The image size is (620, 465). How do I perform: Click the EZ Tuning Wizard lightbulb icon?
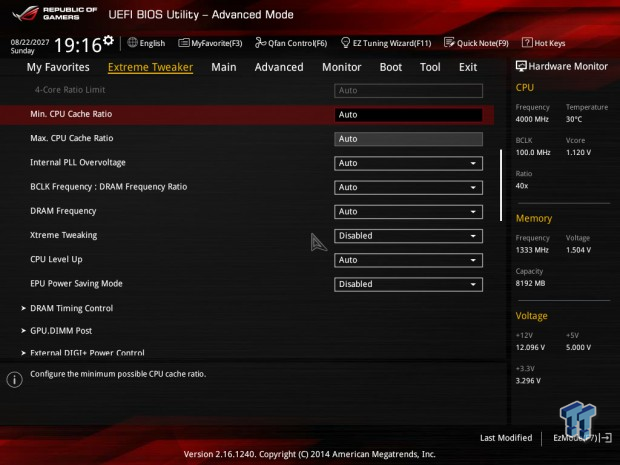tap(345, 43)
